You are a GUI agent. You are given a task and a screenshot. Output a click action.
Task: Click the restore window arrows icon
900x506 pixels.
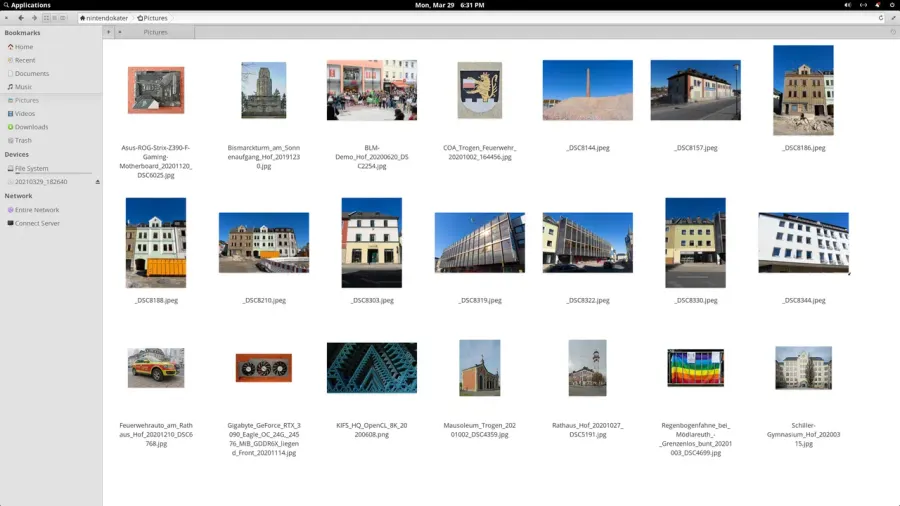tap(893, 18)
